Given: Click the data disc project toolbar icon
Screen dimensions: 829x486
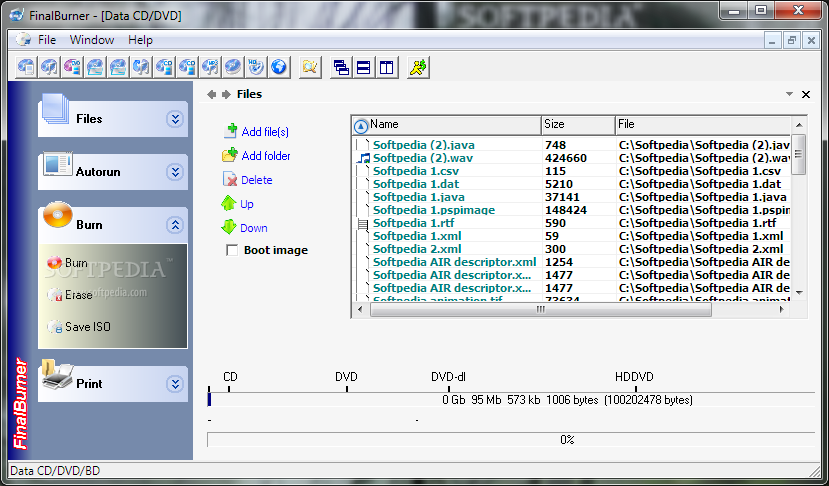Looking at the screenshot, I should pyautogui.click(x=26, y=67).
